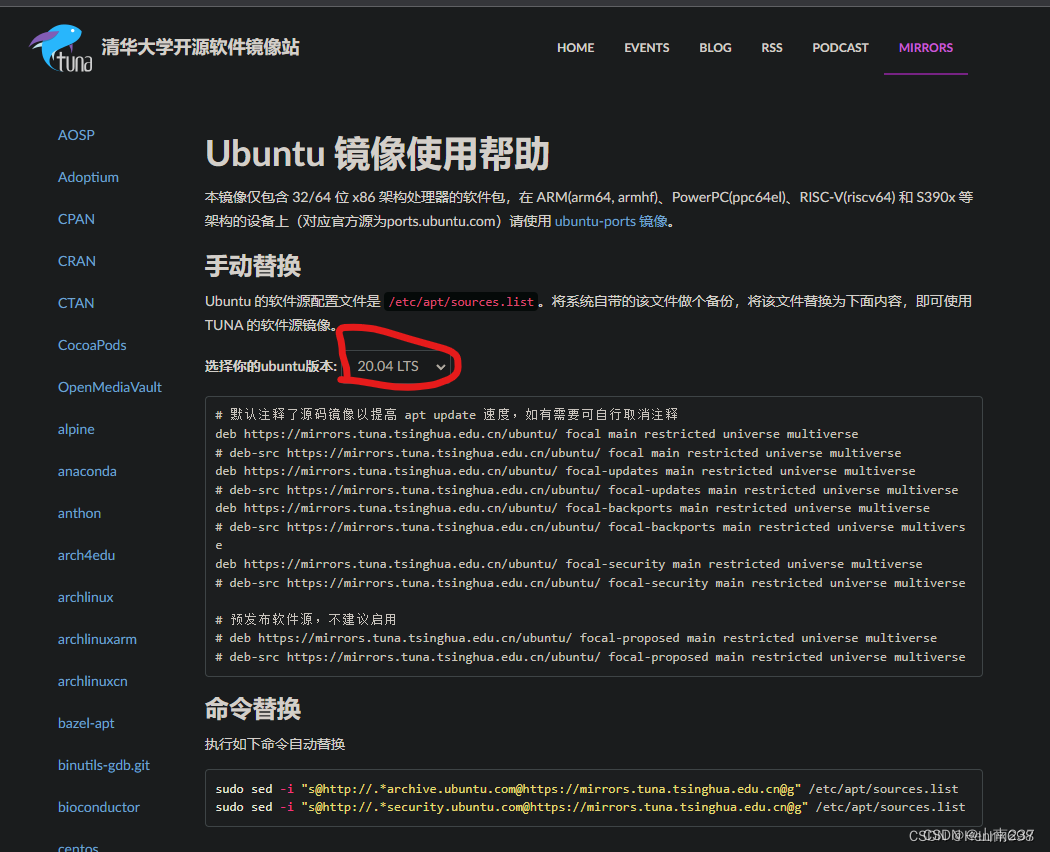
Task: Open the archlinuxarm mirror link
Action: tap(97, 639)
